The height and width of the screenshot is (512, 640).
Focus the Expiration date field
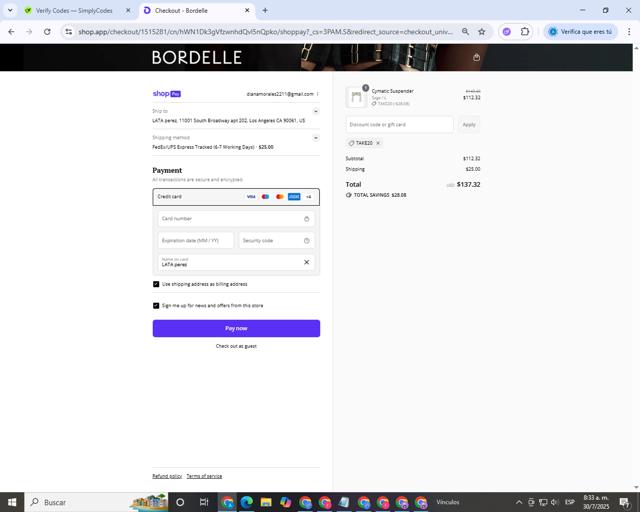click(196, 240)
